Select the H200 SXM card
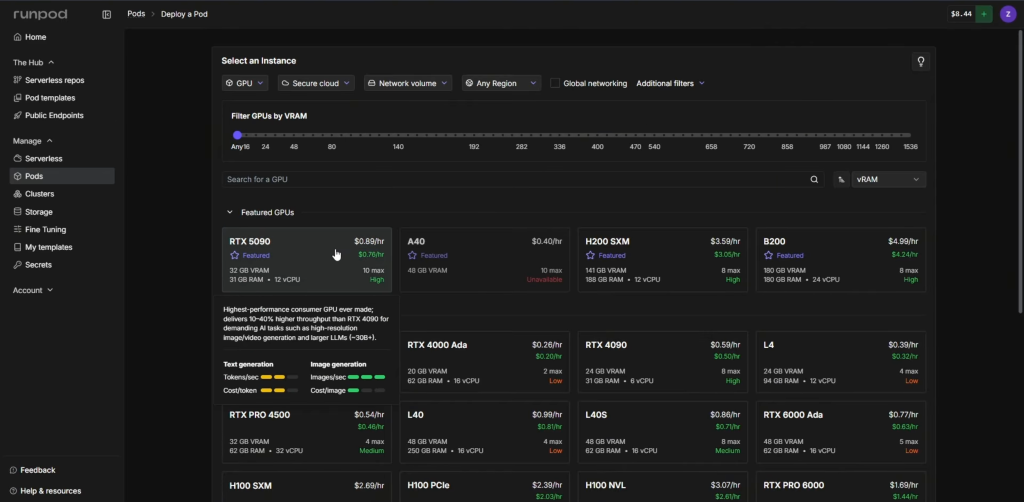Screen dimensions: 1024x502 coord(663,260)
